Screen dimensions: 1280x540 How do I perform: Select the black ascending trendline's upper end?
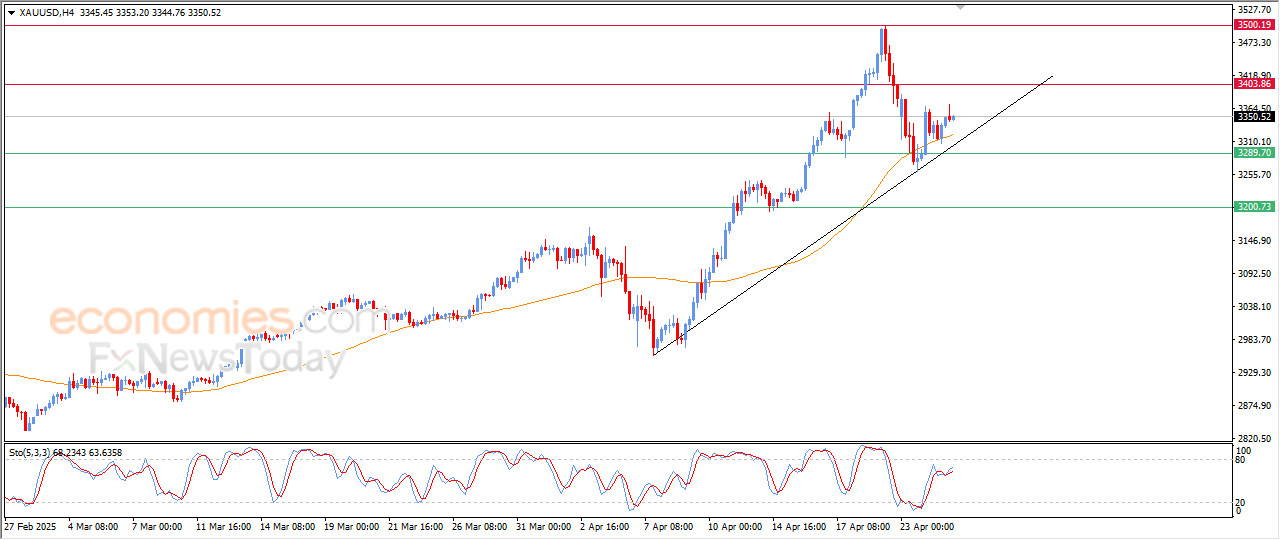pos(1052,76)
